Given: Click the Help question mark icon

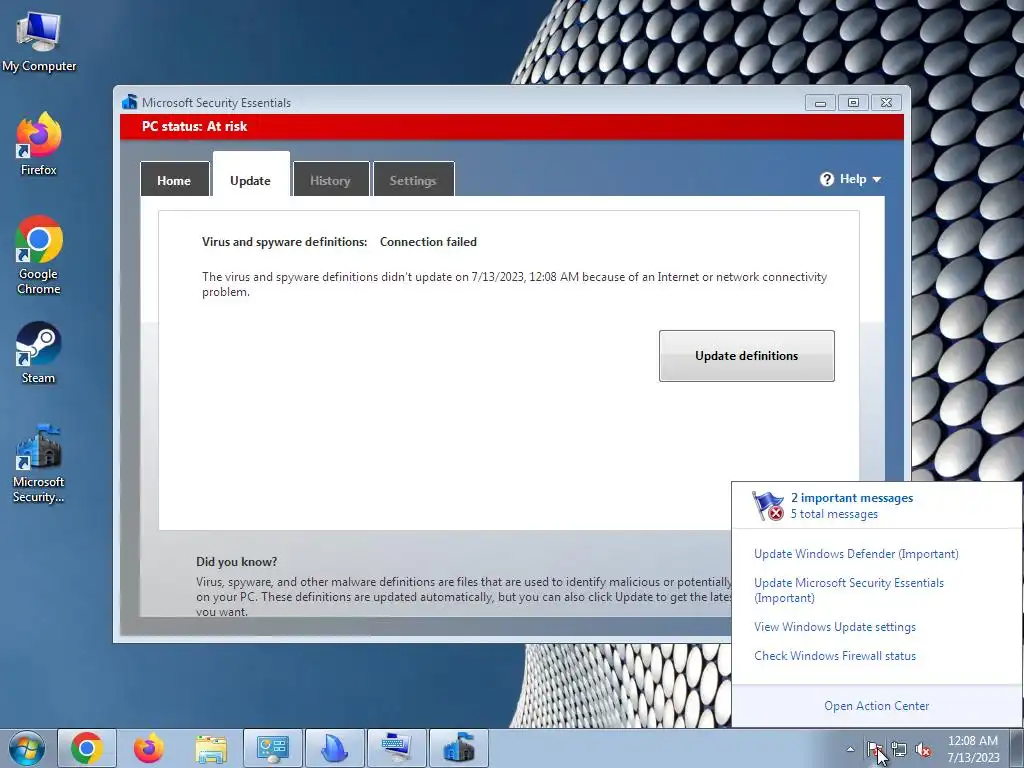Looking at the screenshot, I should click(x=827, y=179).
